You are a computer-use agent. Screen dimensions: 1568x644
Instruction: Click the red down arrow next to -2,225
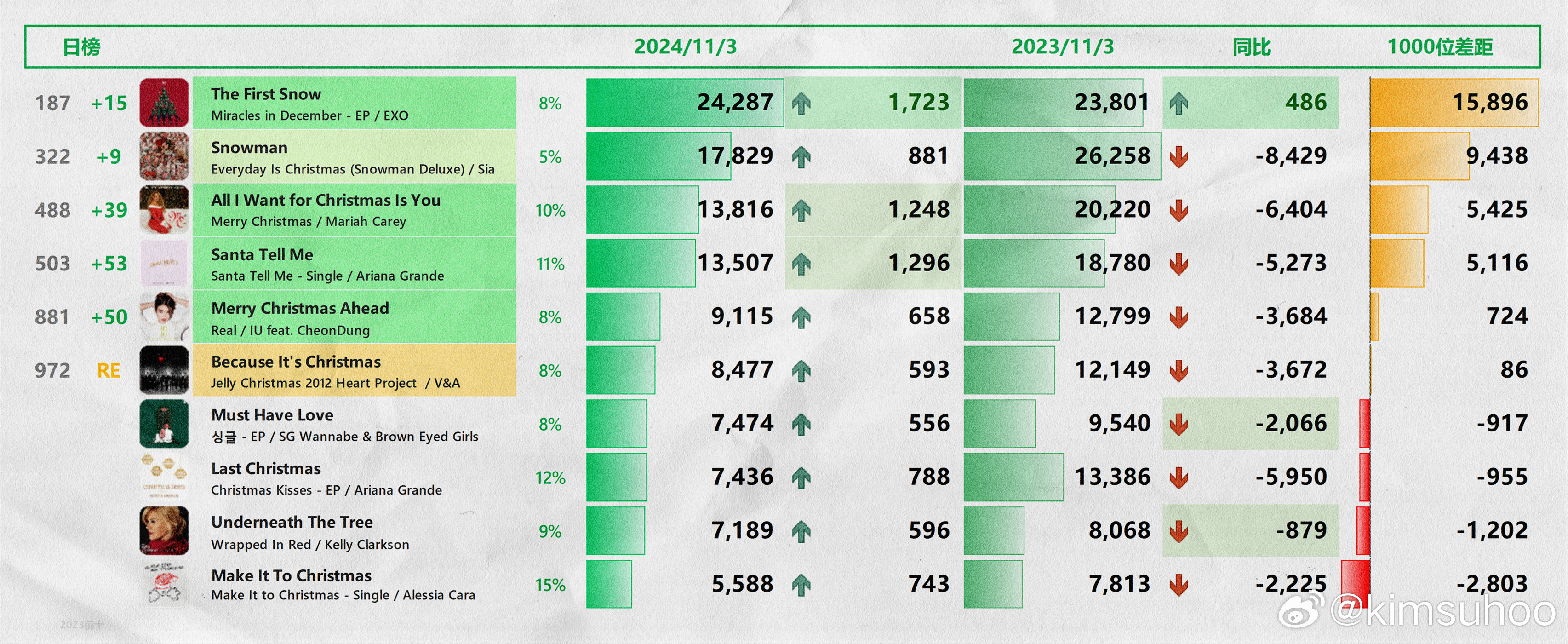click(x=1179, y=584)
